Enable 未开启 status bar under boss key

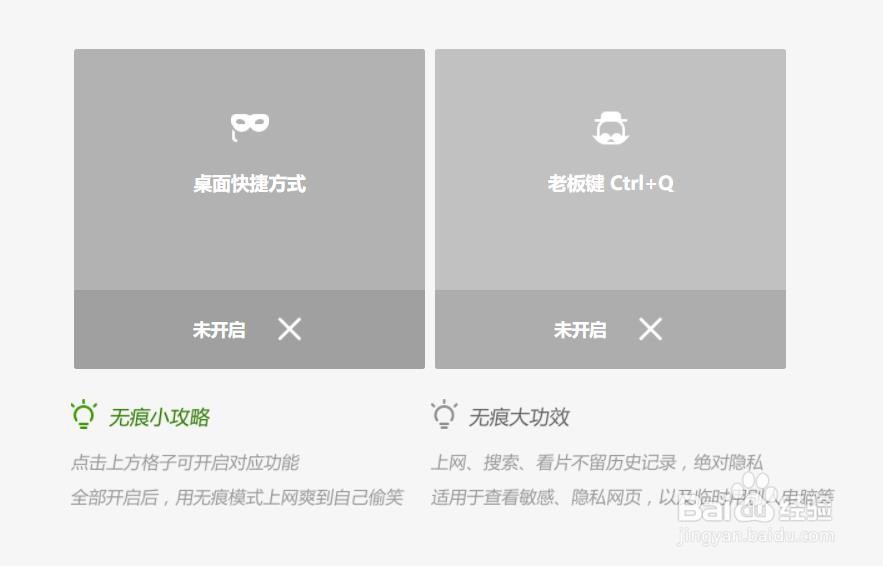click(610, 329)
